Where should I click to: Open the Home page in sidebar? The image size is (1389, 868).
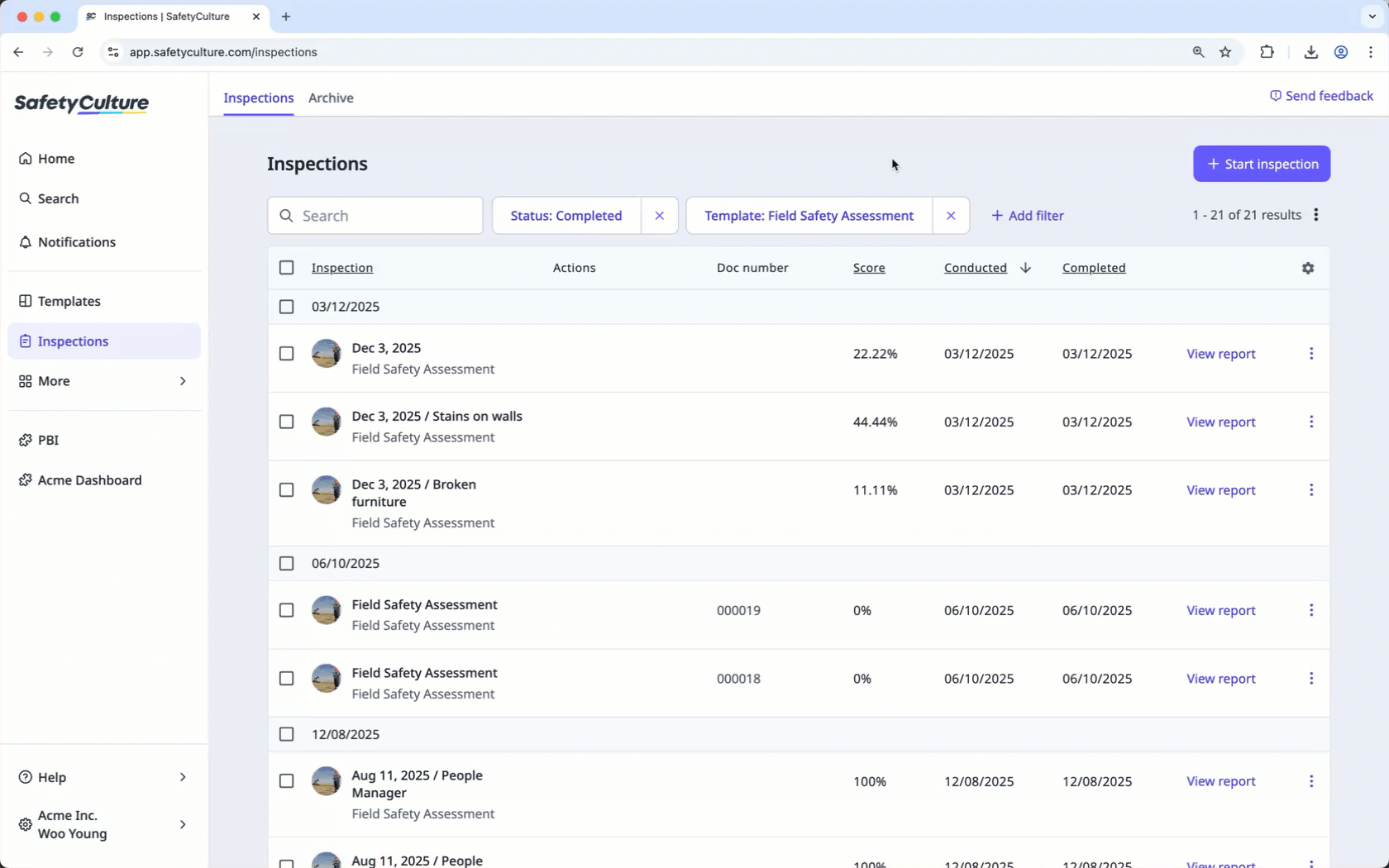click(x=47, y=159)
